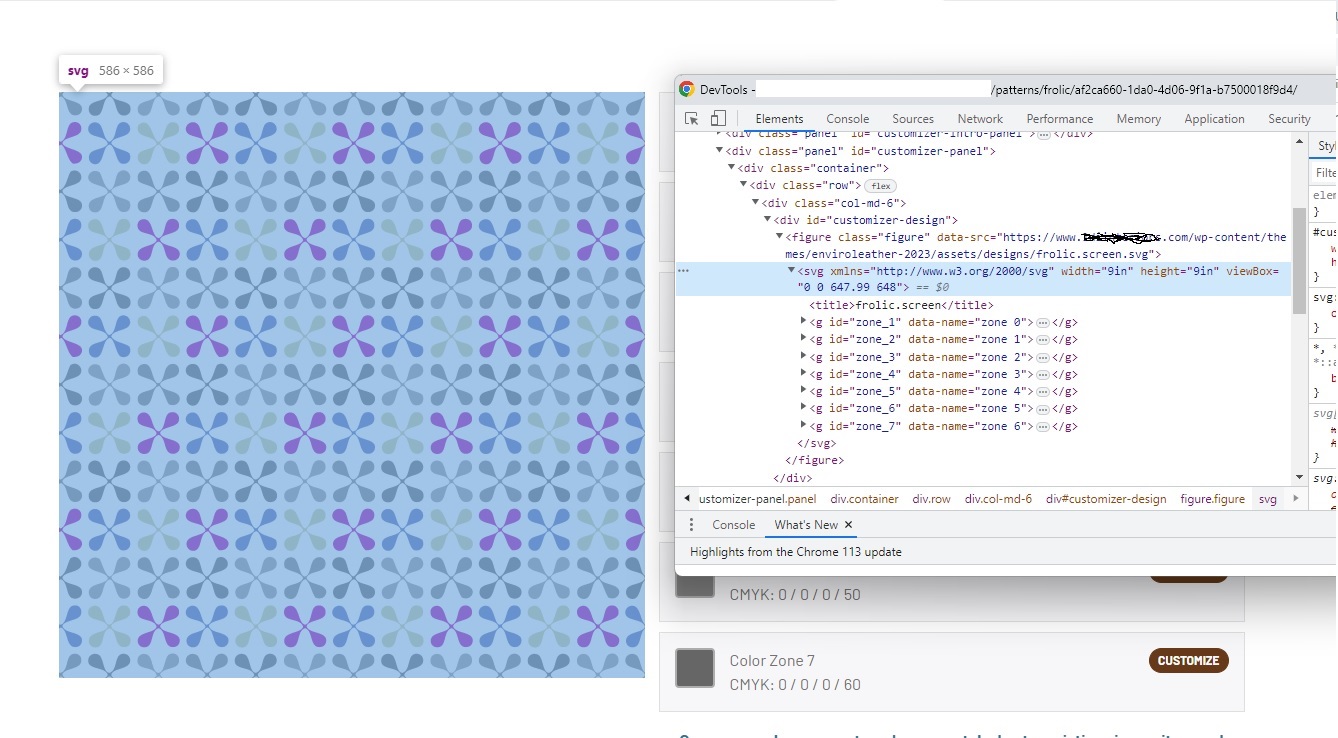Click the three-dot gutter beside svg line
Screen dimensions: 1338x738
684,270
